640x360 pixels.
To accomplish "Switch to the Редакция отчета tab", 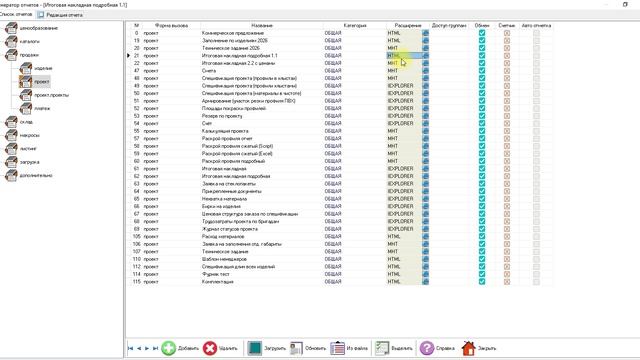I will 60,15.
